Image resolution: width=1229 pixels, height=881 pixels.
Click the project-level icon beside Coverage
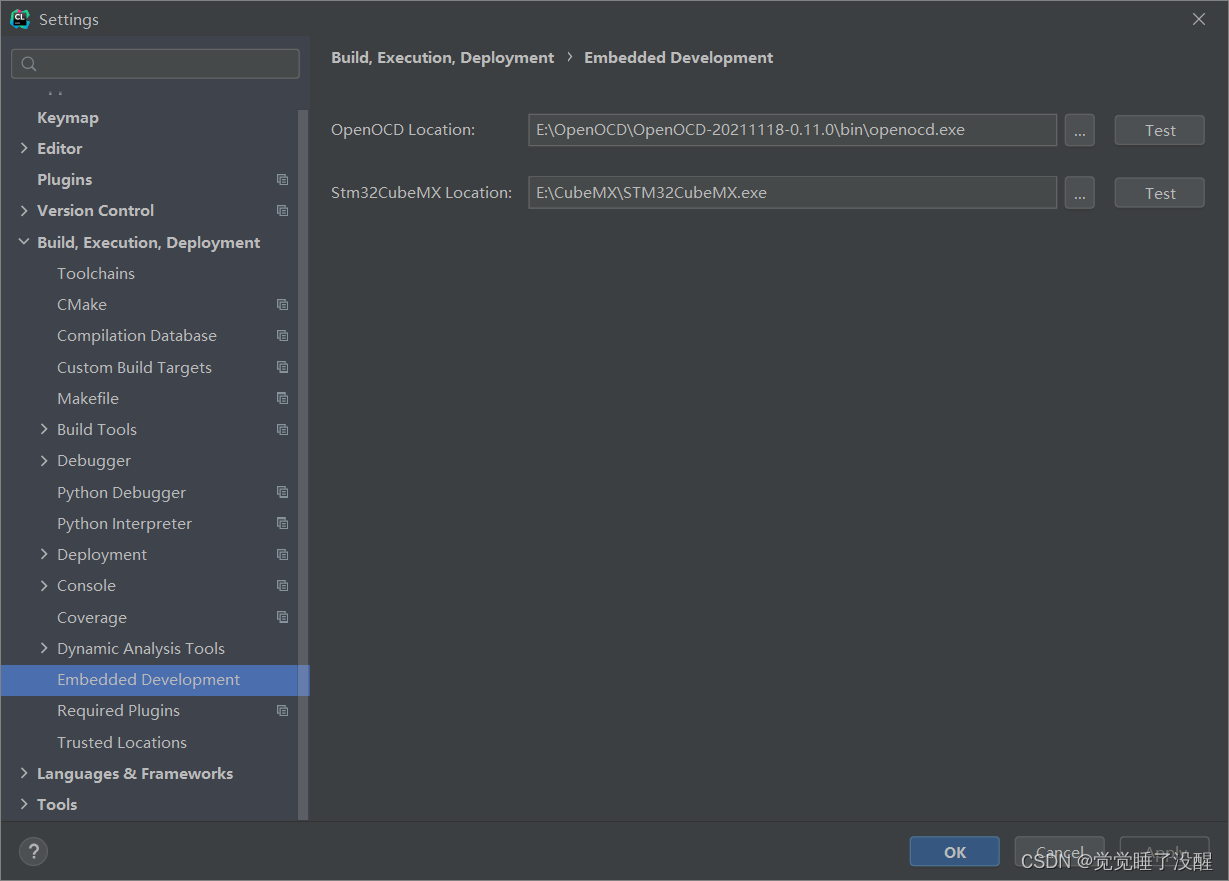282,618
